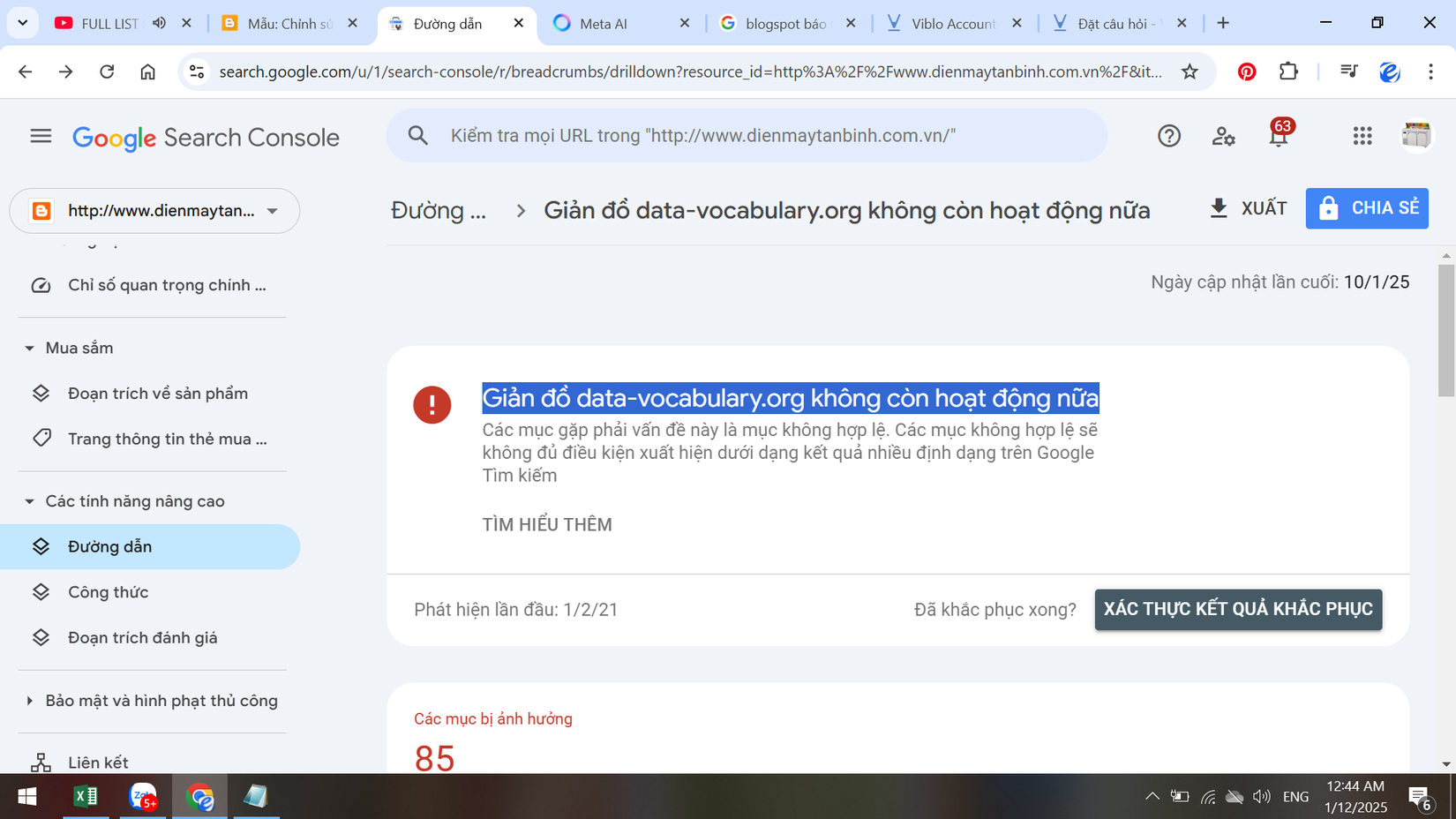
Task: Open the media controls icon in Chrome toolbar
Action: click(1348, 71)
